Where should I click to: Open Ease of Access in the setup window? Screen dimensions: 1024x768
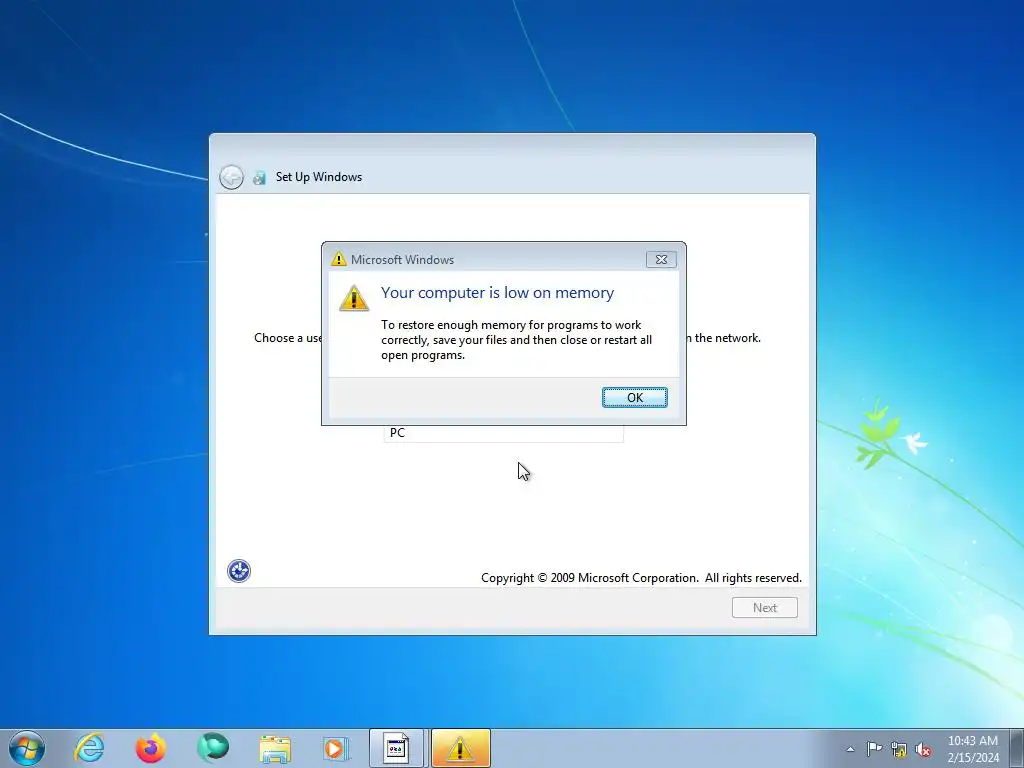tap(239, 571)
